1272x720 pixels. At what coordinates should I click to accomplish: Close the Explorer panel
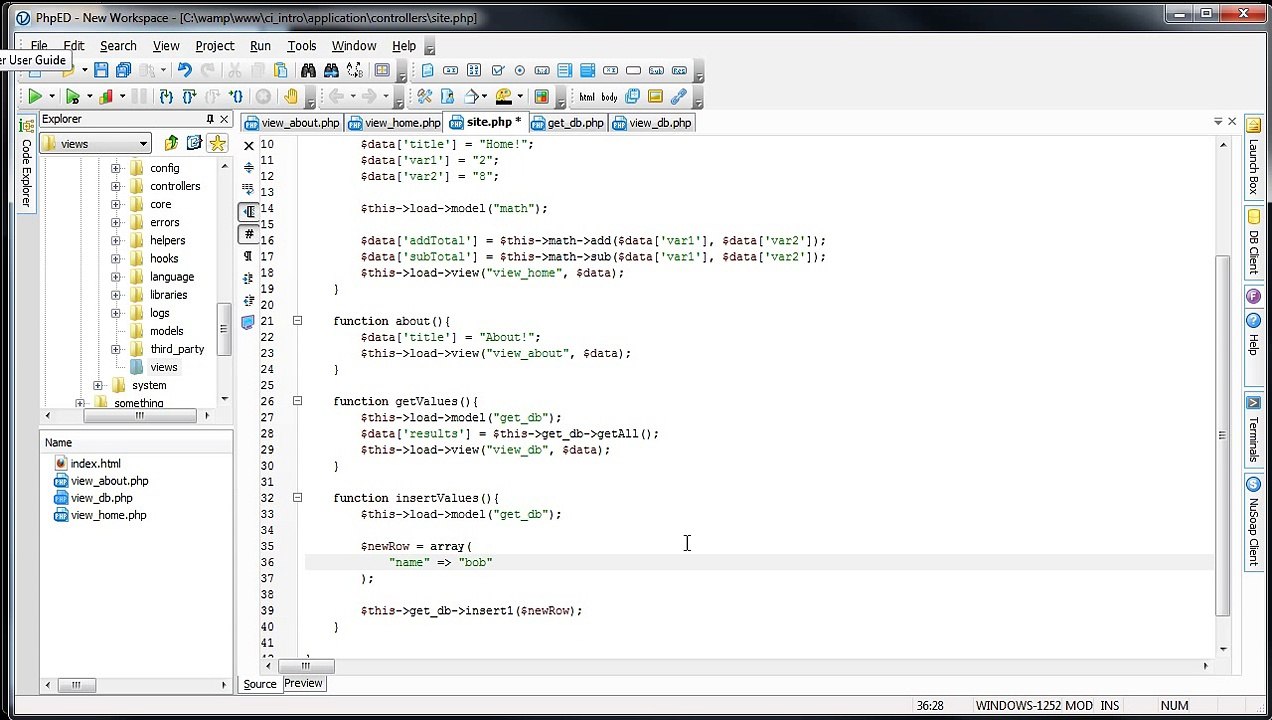pos(224,119)
